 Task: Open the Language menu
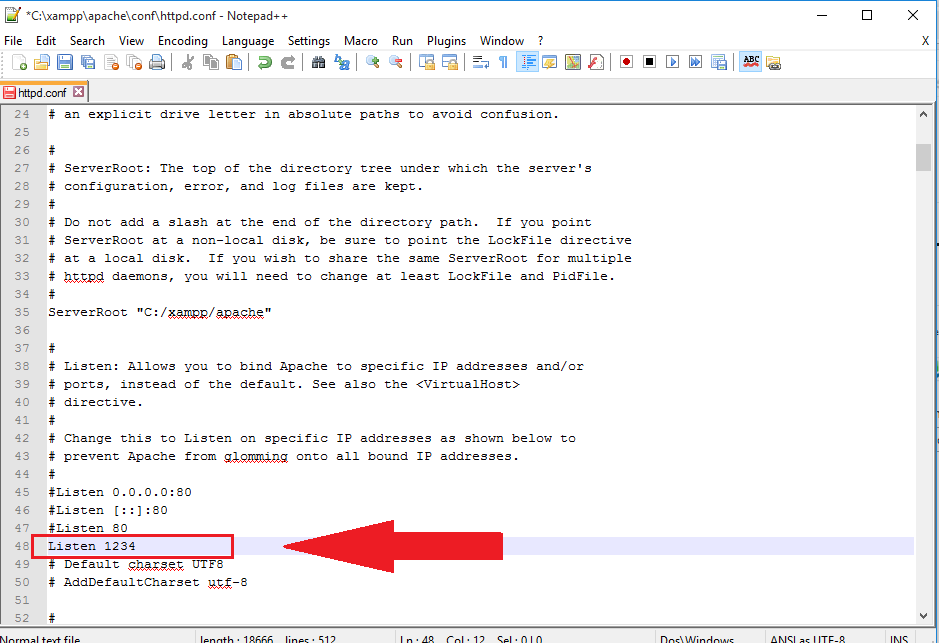pyautogui.click(x=248, y=41)
